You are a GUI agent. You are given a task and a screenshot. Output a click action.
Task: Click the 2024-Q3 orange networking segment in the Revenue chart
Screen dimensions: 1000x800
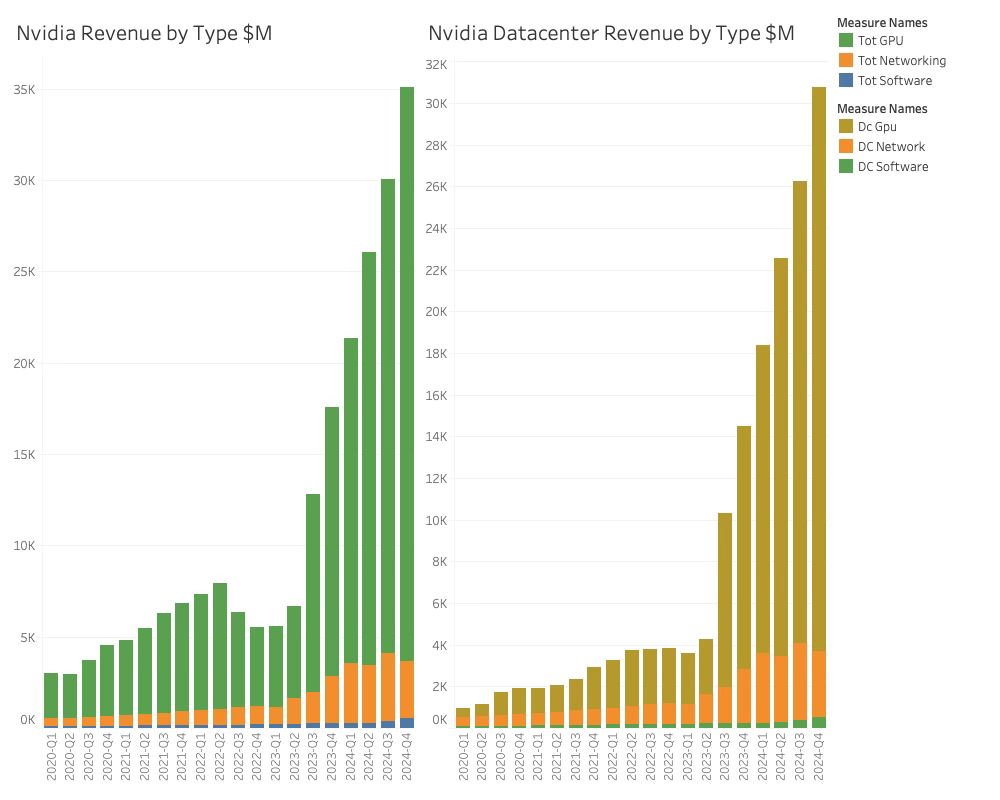pyautogui.click(x=388, y=687)
